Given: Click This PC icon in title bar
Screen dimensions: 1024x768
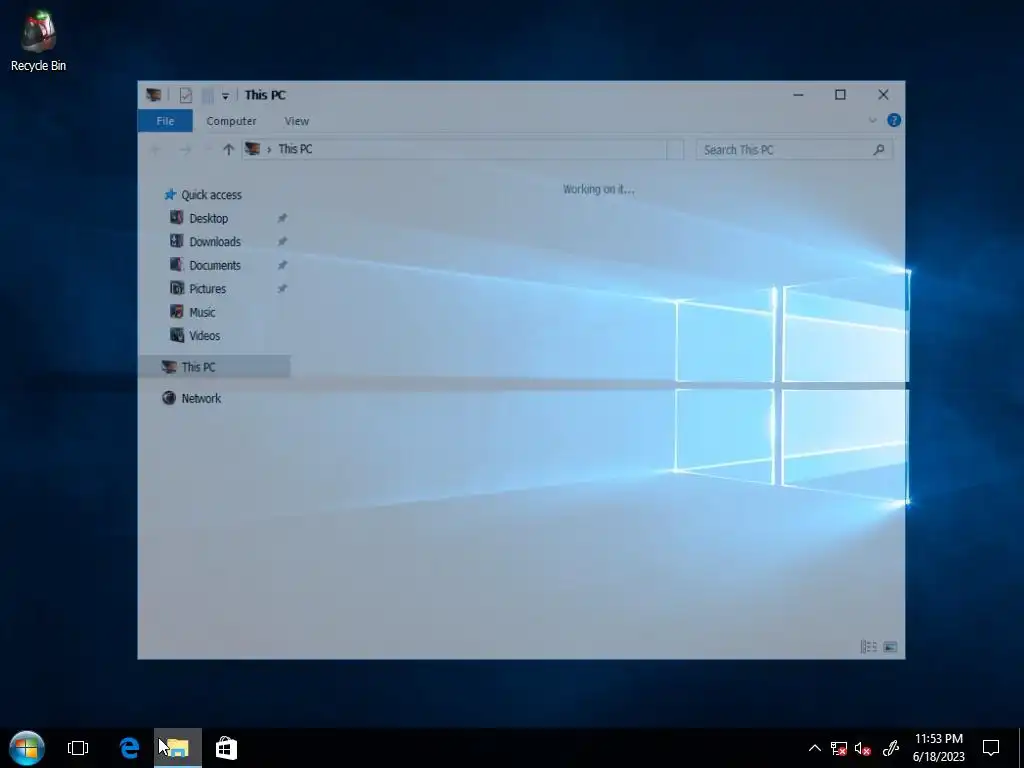Looking at the screenshot, I should click(154, 95).
